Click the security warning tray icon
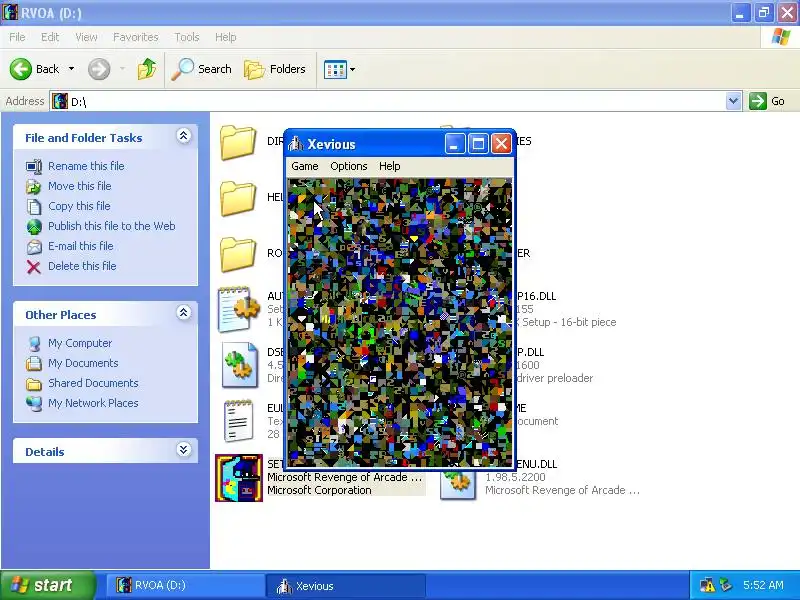Screen dimensions: 800x600 (708, 585)
